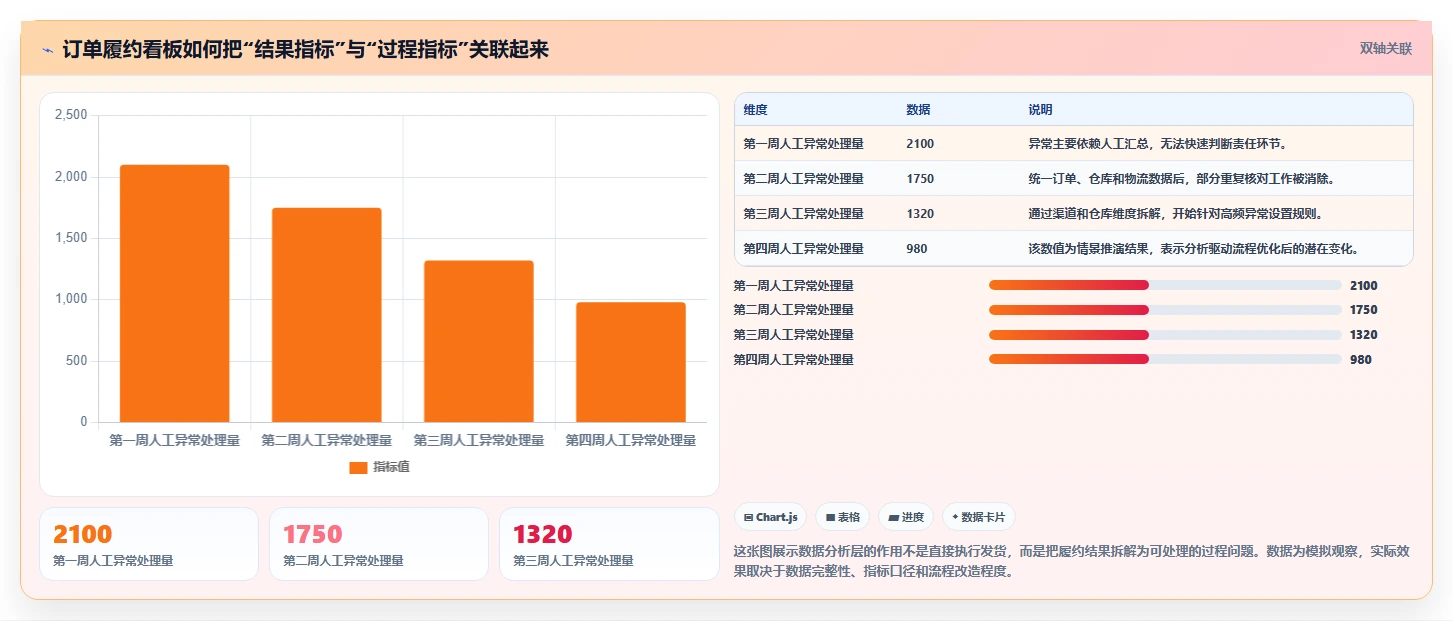Click the footer paragraph starting 这张图展示数据分析层

pyautogui.click(x=1071, y=561)
